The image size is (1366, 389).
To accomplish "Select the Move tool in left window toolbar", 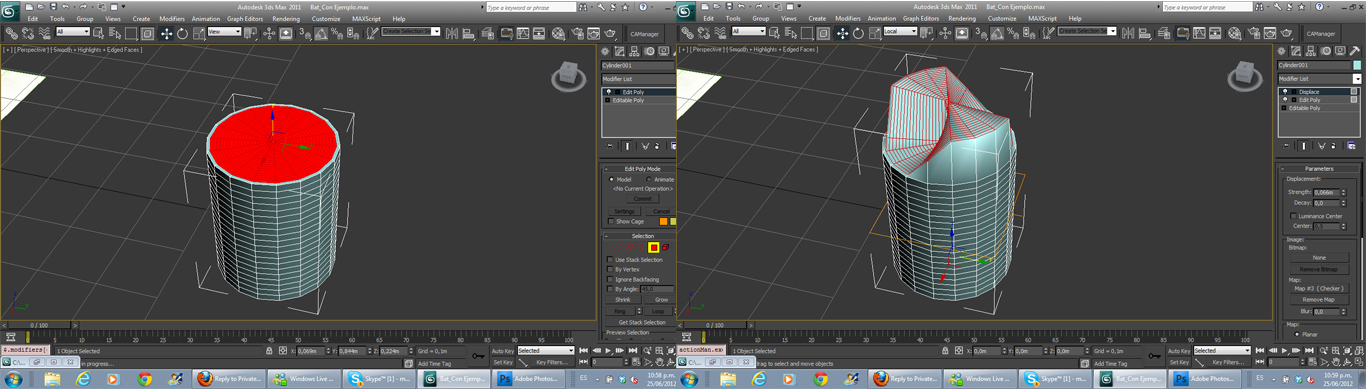I will 166,33.
